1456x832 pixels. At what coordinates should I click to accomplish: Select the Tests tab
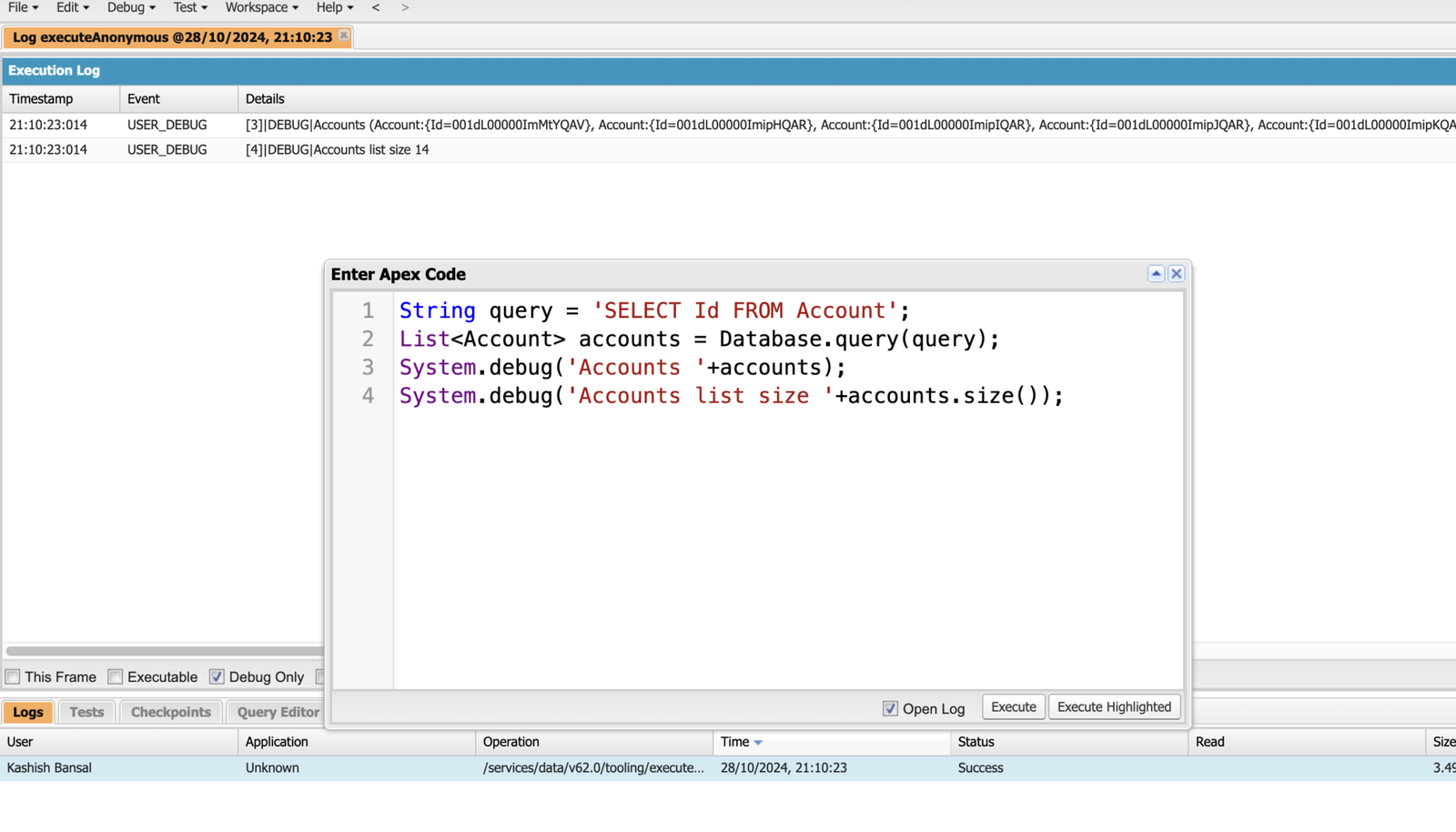[86, 712]
